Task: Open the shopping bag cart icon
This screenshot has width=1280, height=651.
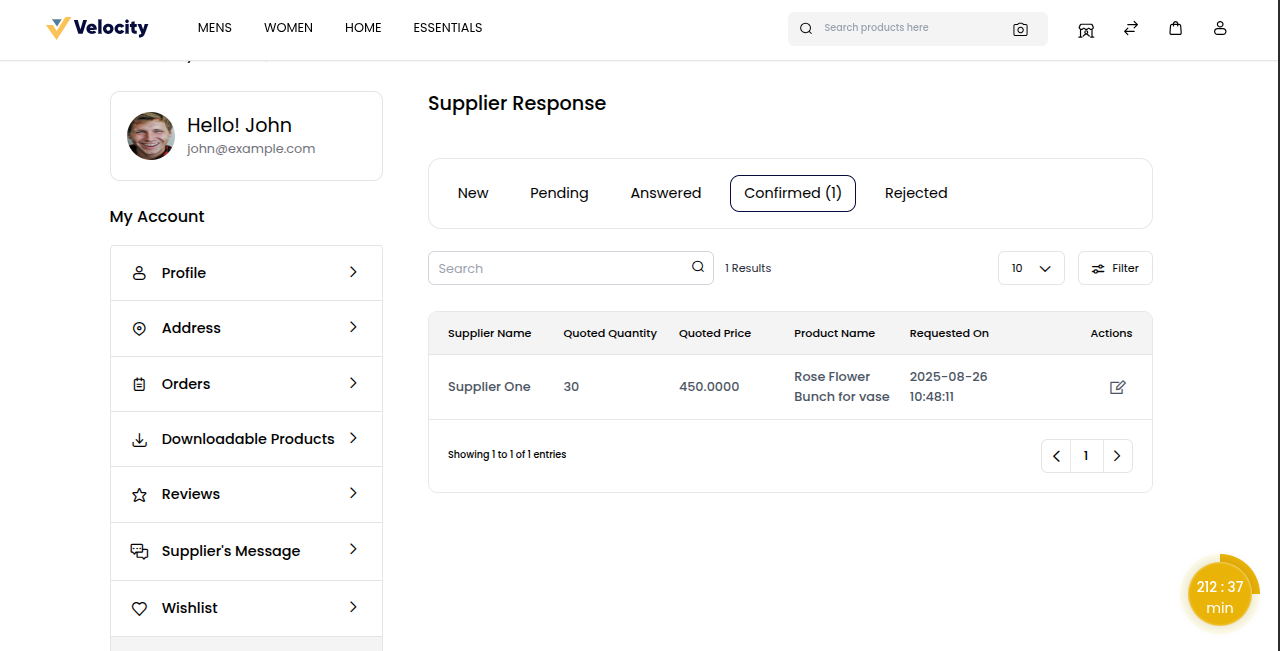Action: pos(1176,29)
